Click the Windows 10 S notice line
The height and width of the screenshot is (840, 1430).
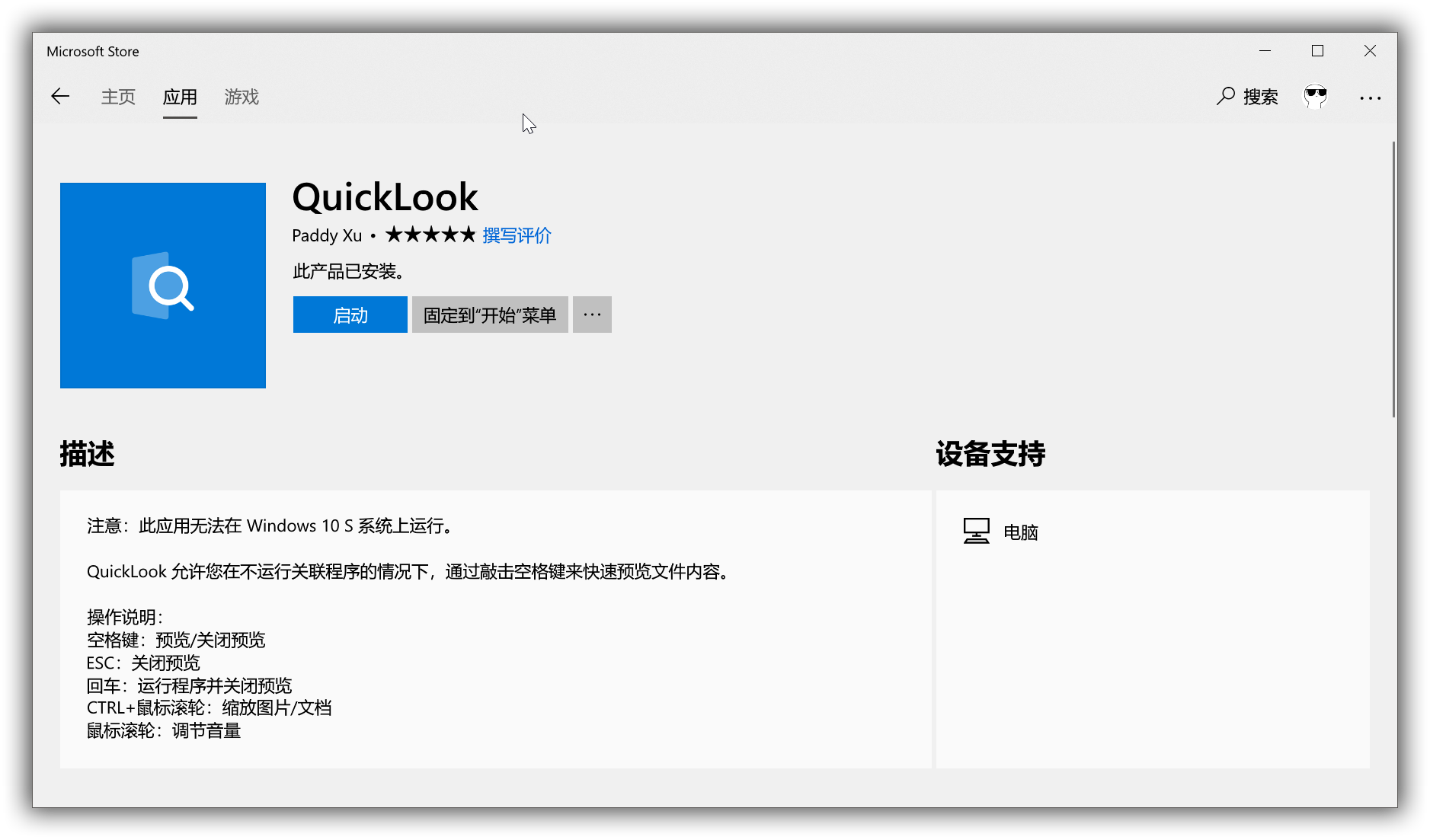point(272,525)
